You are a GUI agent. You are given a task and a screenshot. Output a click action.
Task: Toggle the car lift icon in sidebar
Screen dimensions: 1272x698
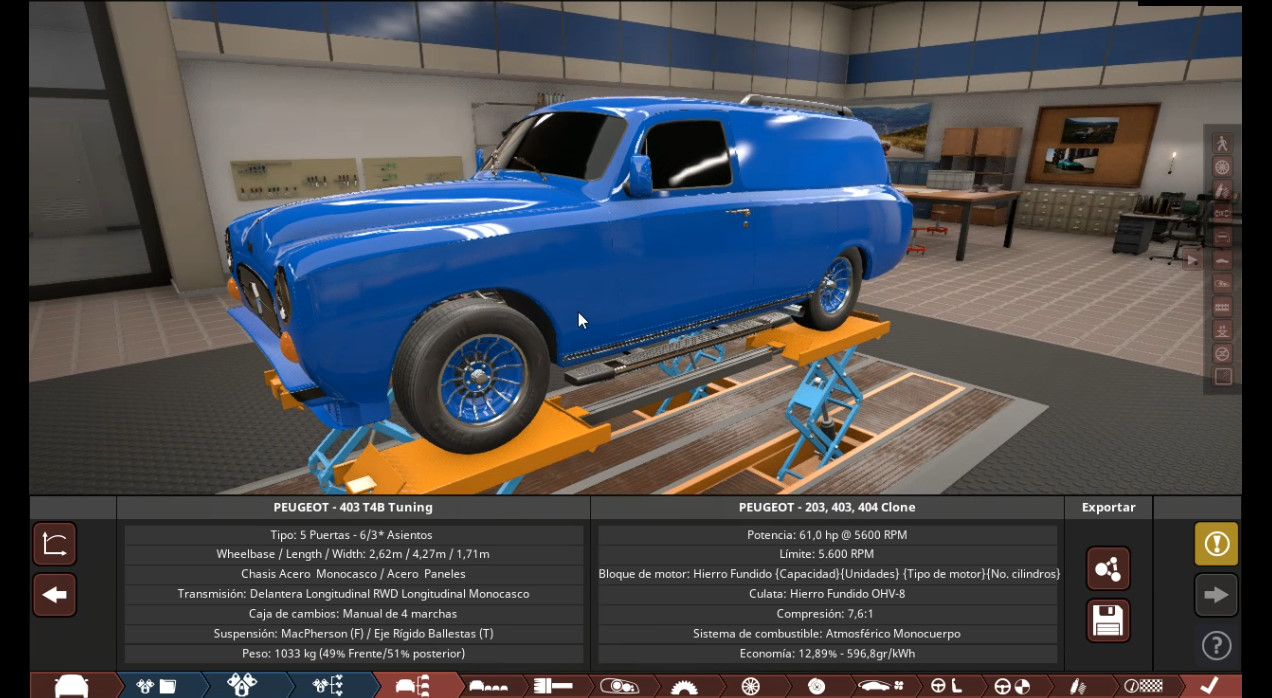pyautogui.click(x=1222, y=330)
